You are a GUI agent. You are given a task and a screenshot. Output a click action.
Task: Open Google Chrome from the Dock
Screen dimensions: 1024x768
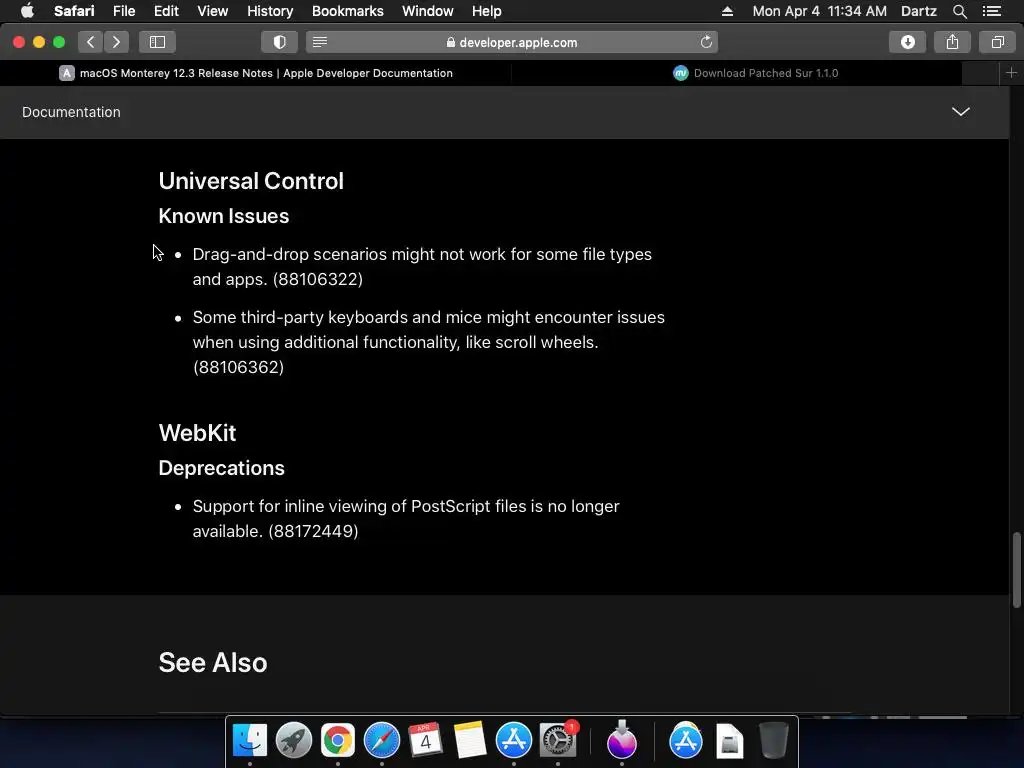(x=338, y=741)
